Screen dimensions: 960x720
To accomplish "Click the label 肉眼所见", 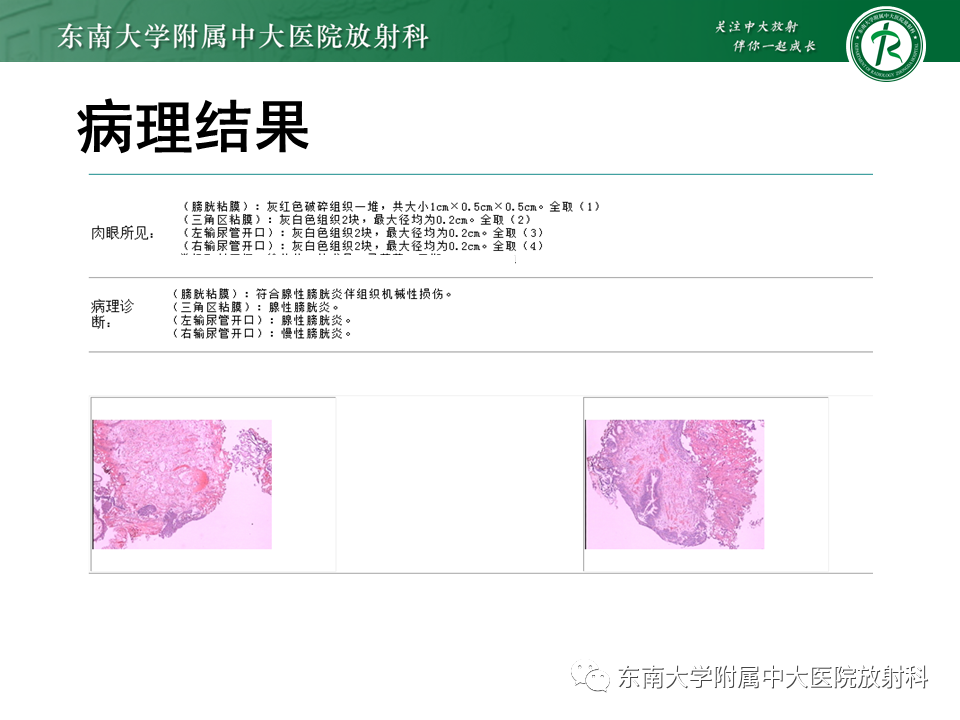I will (122, 233).
